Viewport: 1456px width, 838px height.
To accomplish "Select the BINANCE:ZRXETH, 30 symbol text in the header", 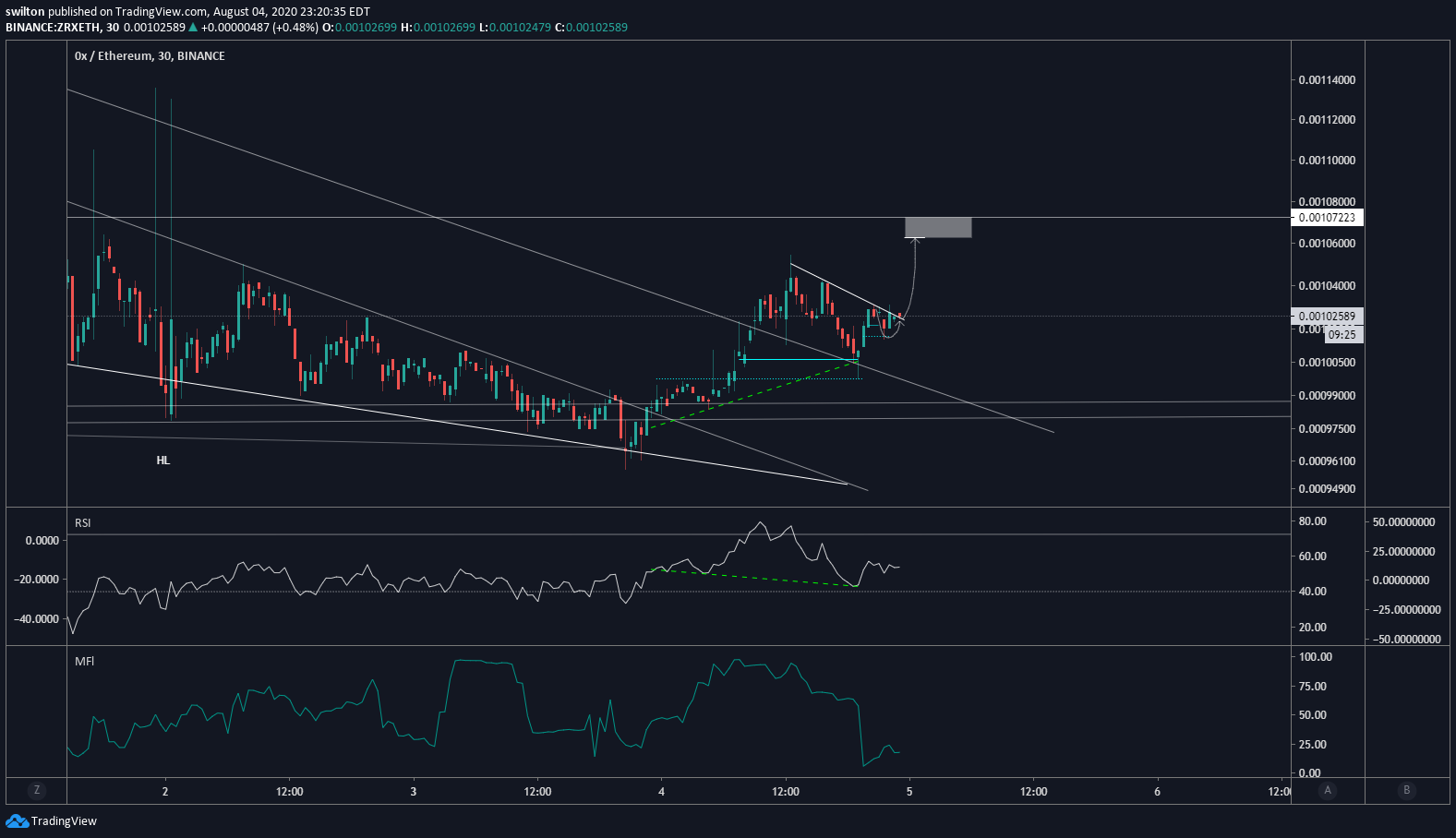I will [62, 27].
